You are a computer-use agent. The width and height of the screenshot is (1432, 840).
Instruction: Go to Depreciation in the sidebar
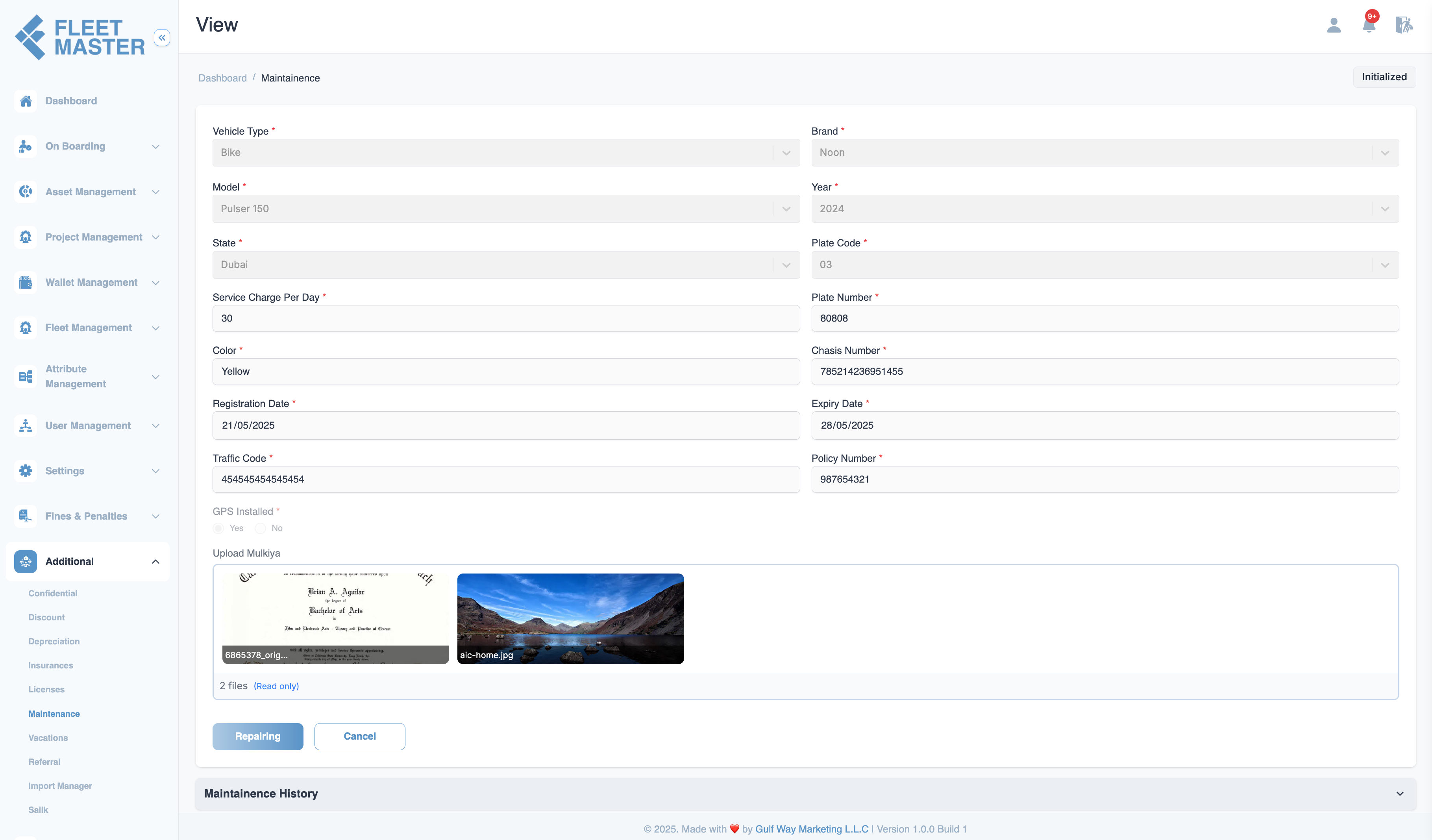54,641
